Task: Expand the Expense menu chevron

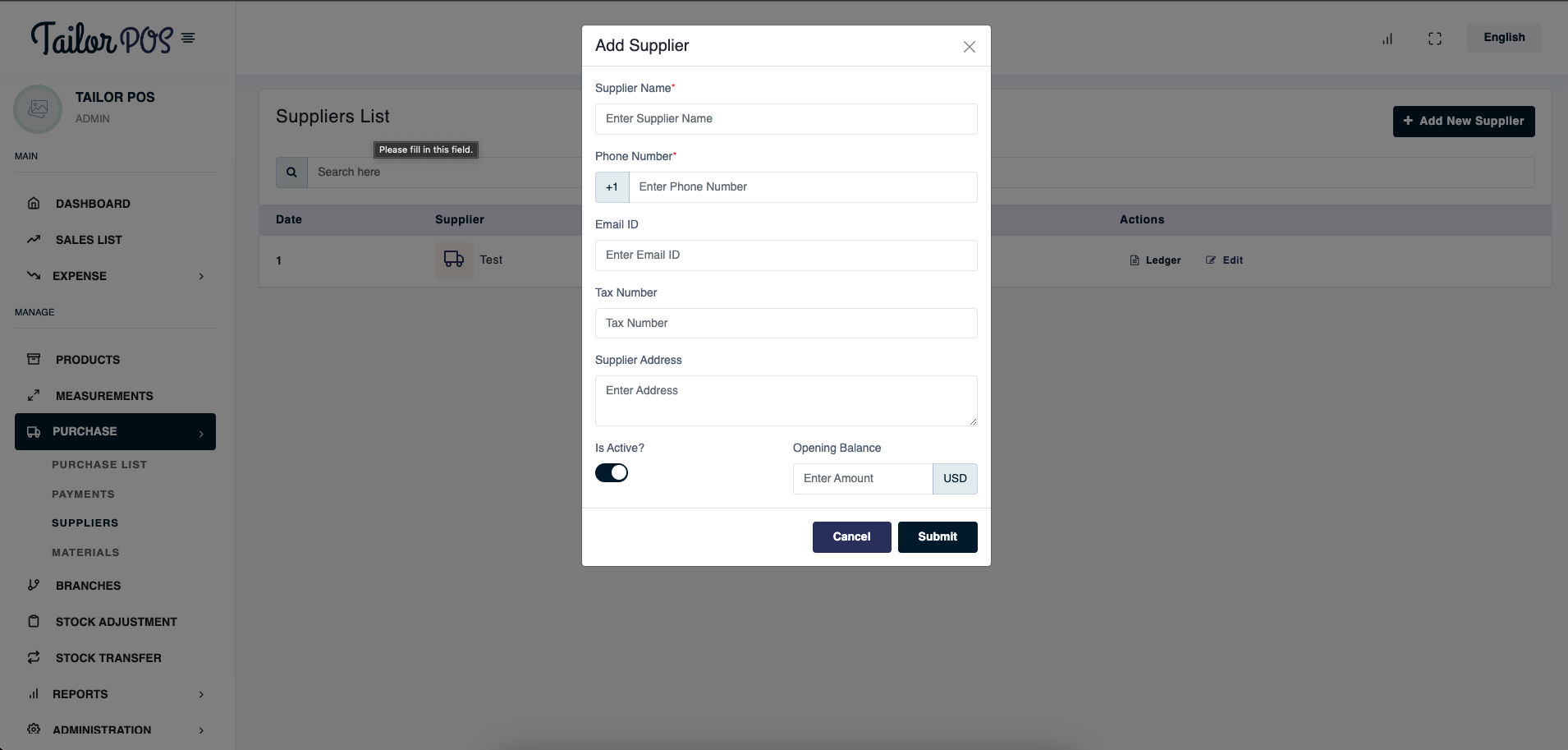Action: (x=201, y=276)
